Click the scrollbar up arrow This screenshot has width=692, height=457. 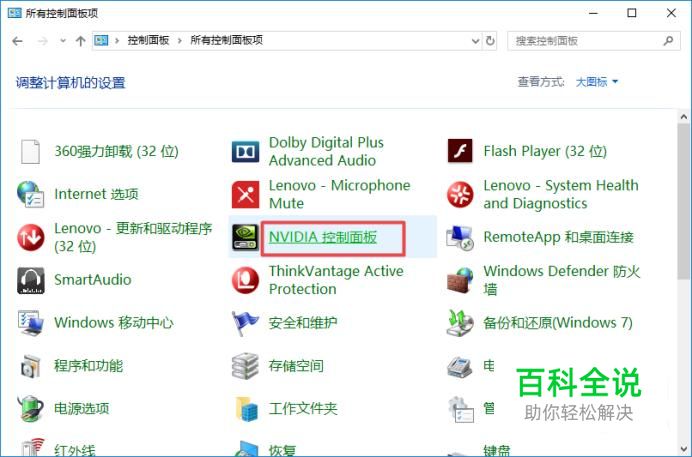pos(684,117)
